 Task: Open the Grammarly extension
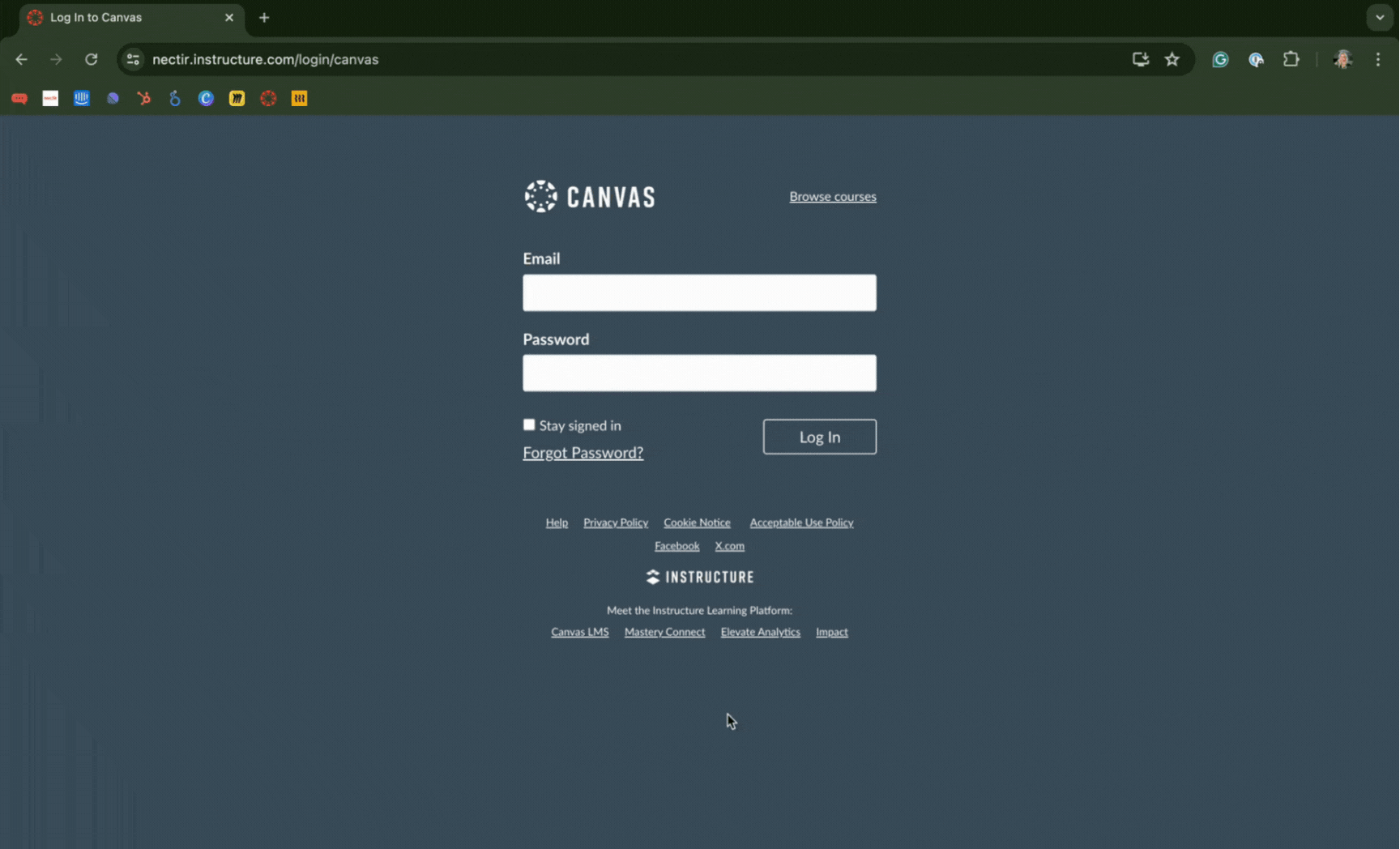(x=1220, y=59)
